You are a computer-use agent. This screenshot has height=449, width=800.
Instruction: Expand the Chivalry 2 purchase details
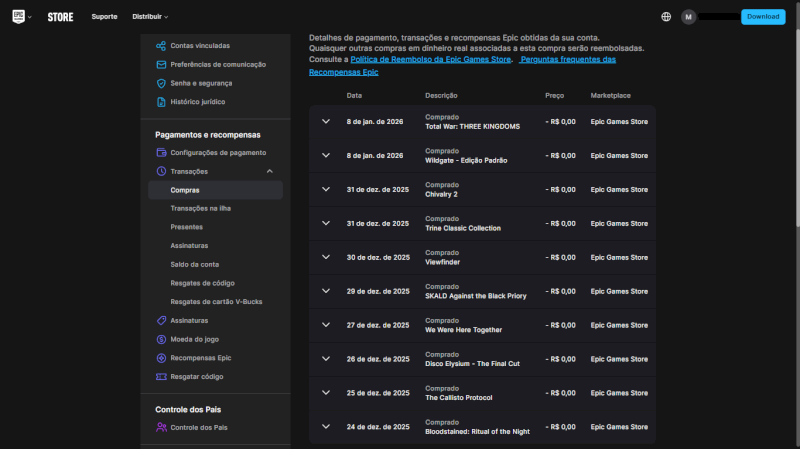(x=326, y=190)
